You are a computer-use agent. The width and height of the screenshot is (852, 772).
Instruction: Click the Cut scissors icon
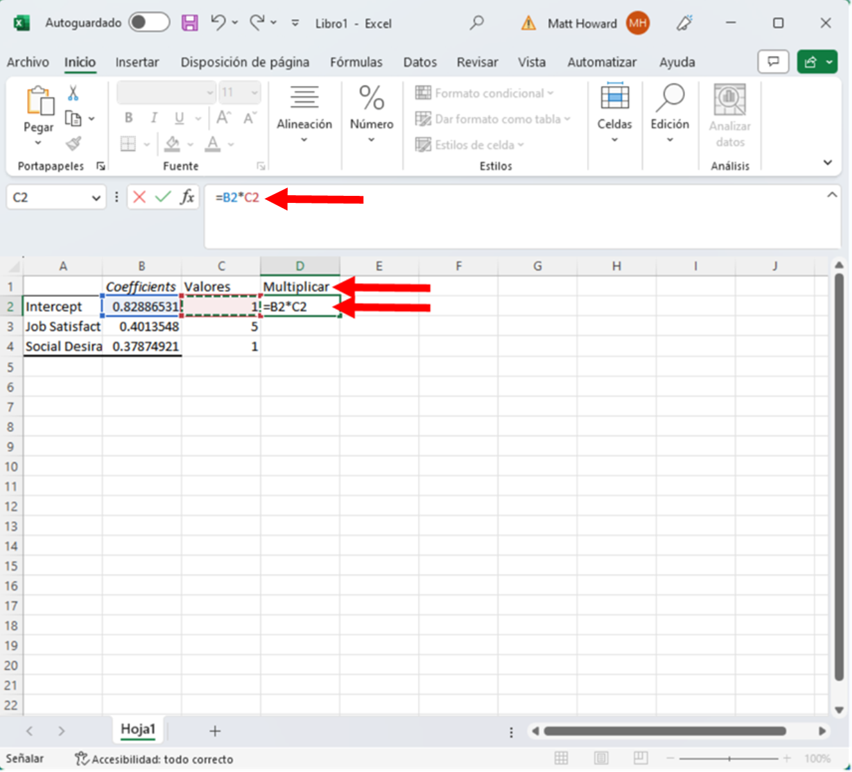coord(73,93)
